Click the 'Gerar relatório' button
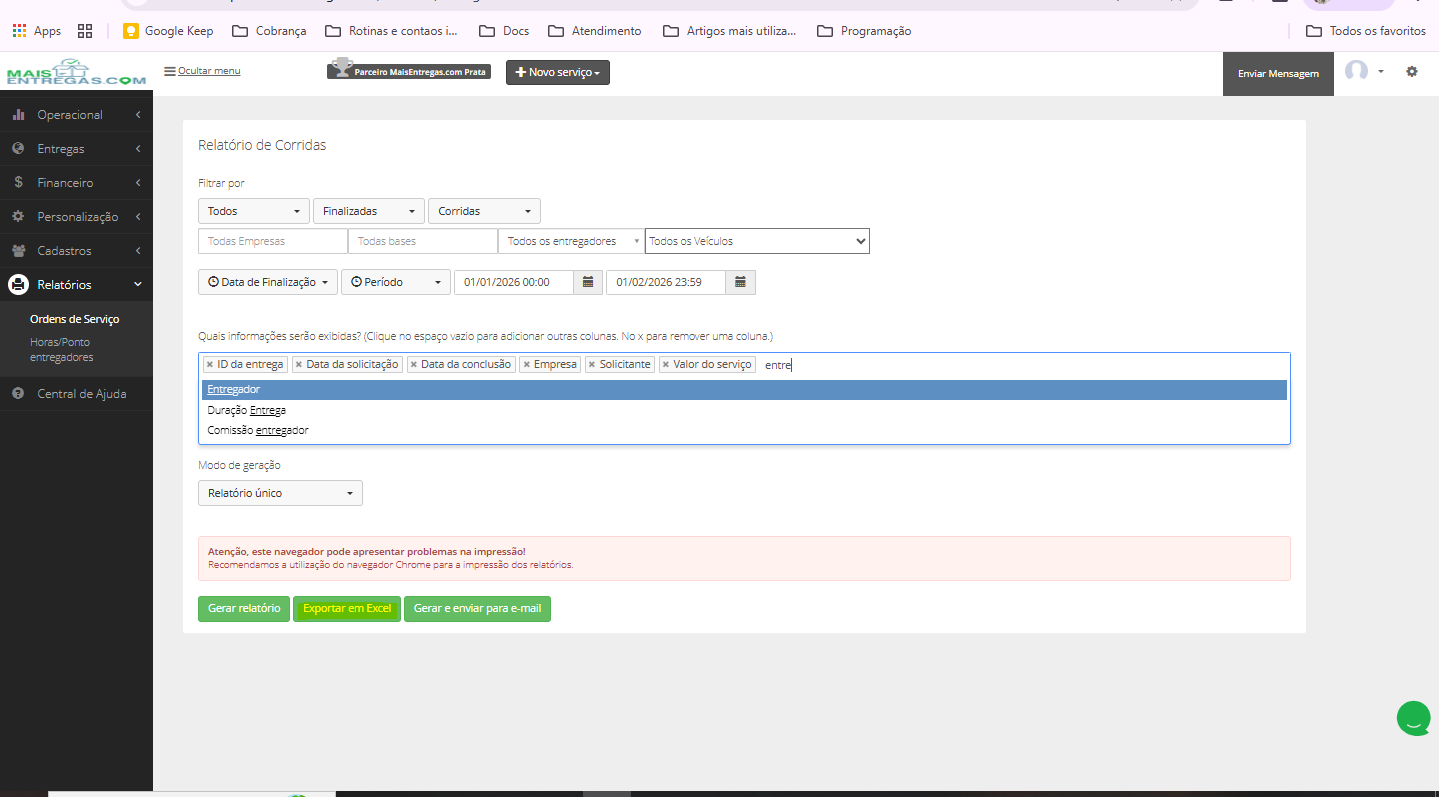Screen dimensions: 1439x797 point(244,609)
